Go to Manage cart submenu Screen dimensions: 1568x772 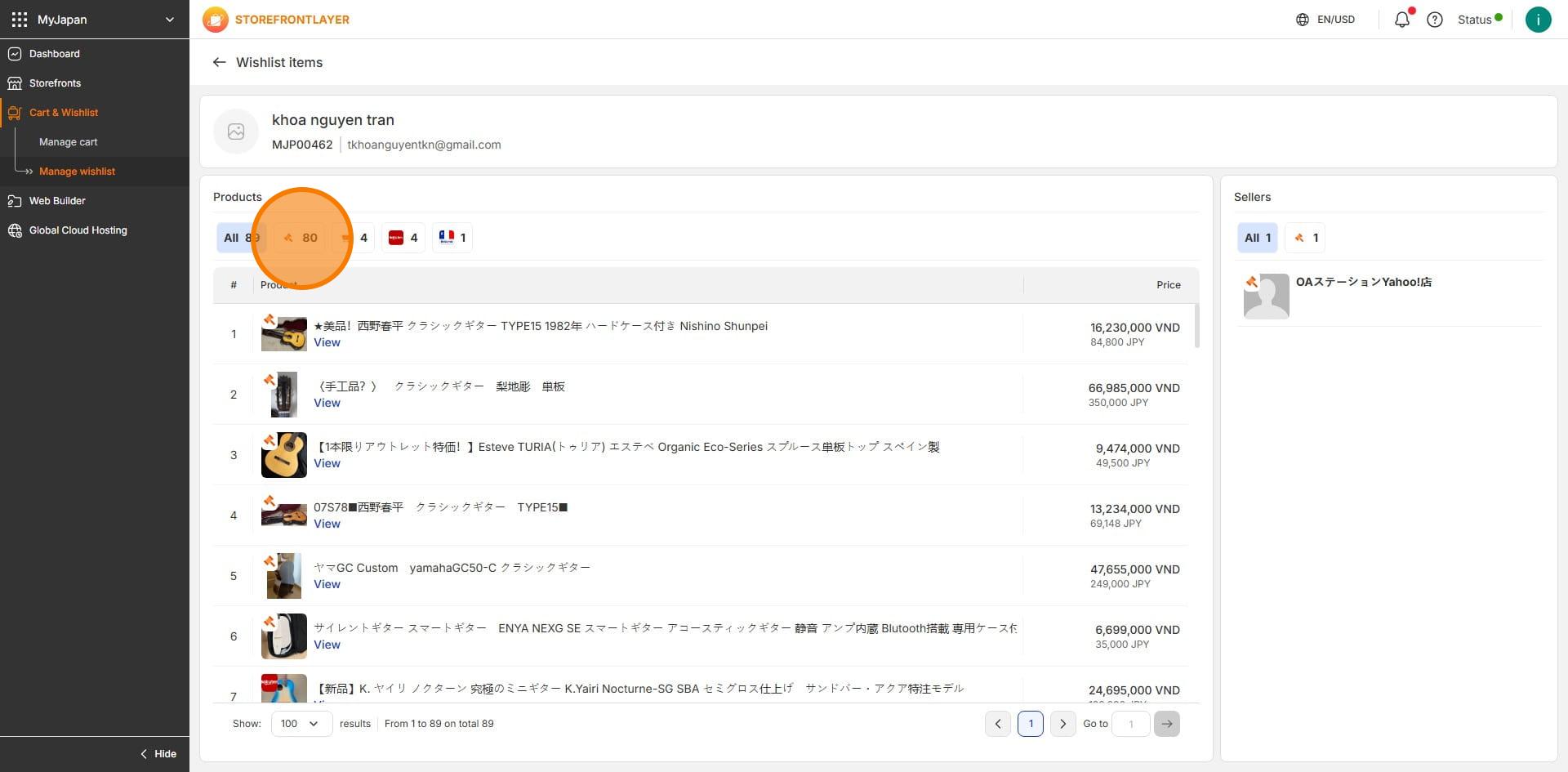68,142
